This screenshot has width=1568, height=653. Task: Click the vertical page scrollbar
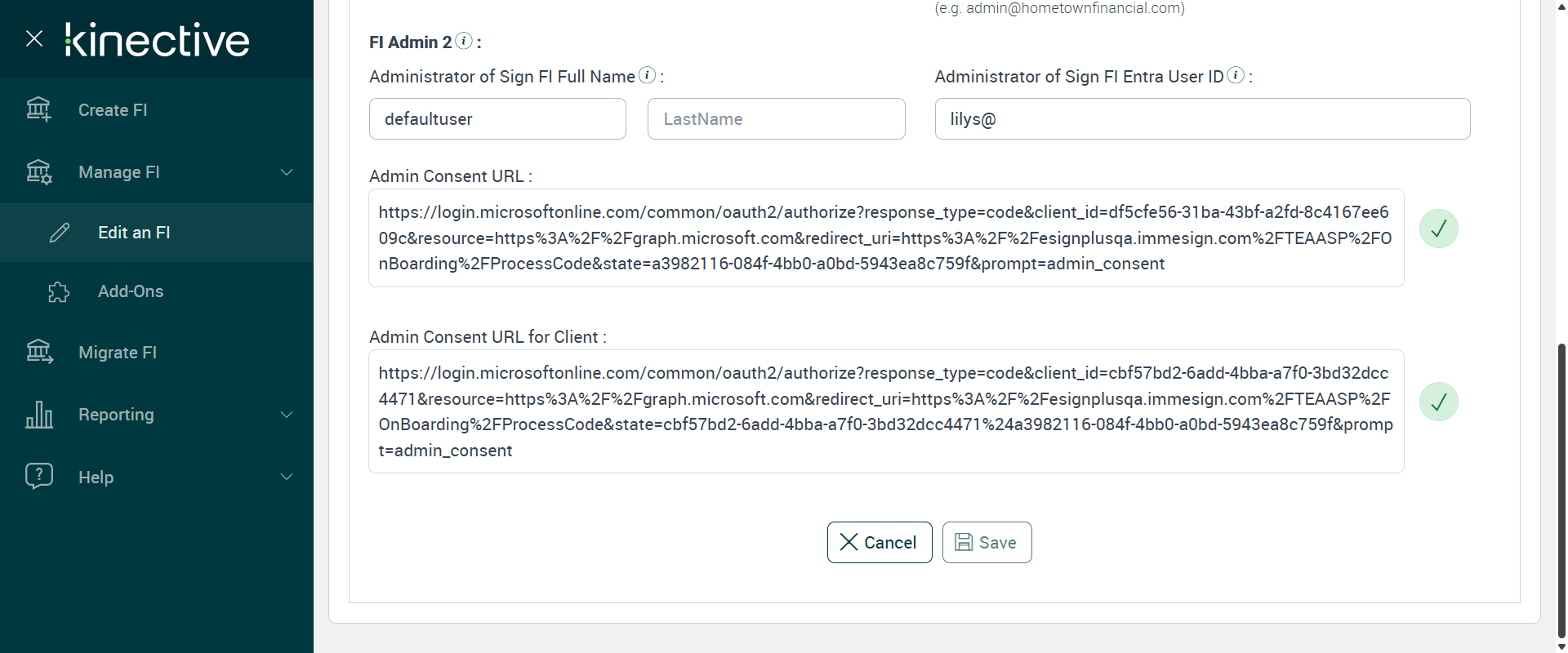(x=1561, y=490)
